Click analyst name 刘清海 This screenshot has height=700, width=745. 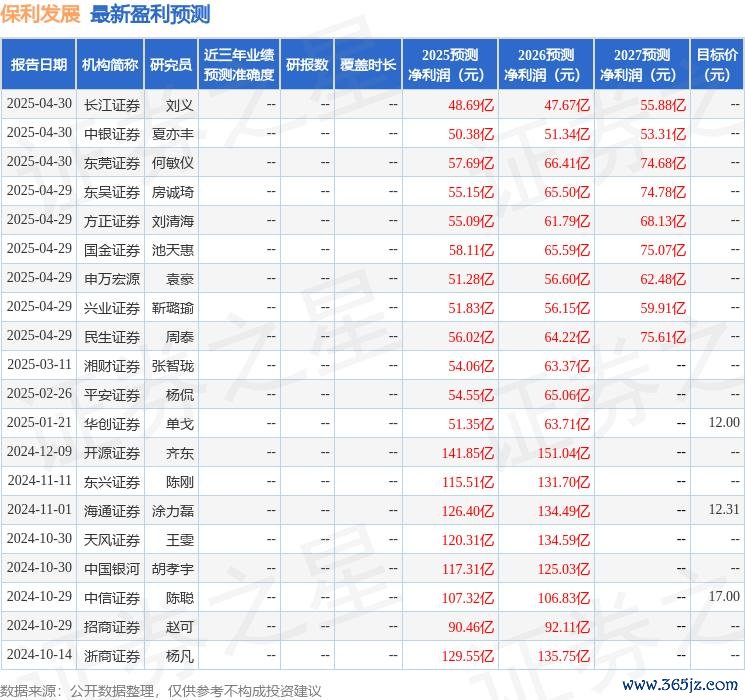[173, 221]
